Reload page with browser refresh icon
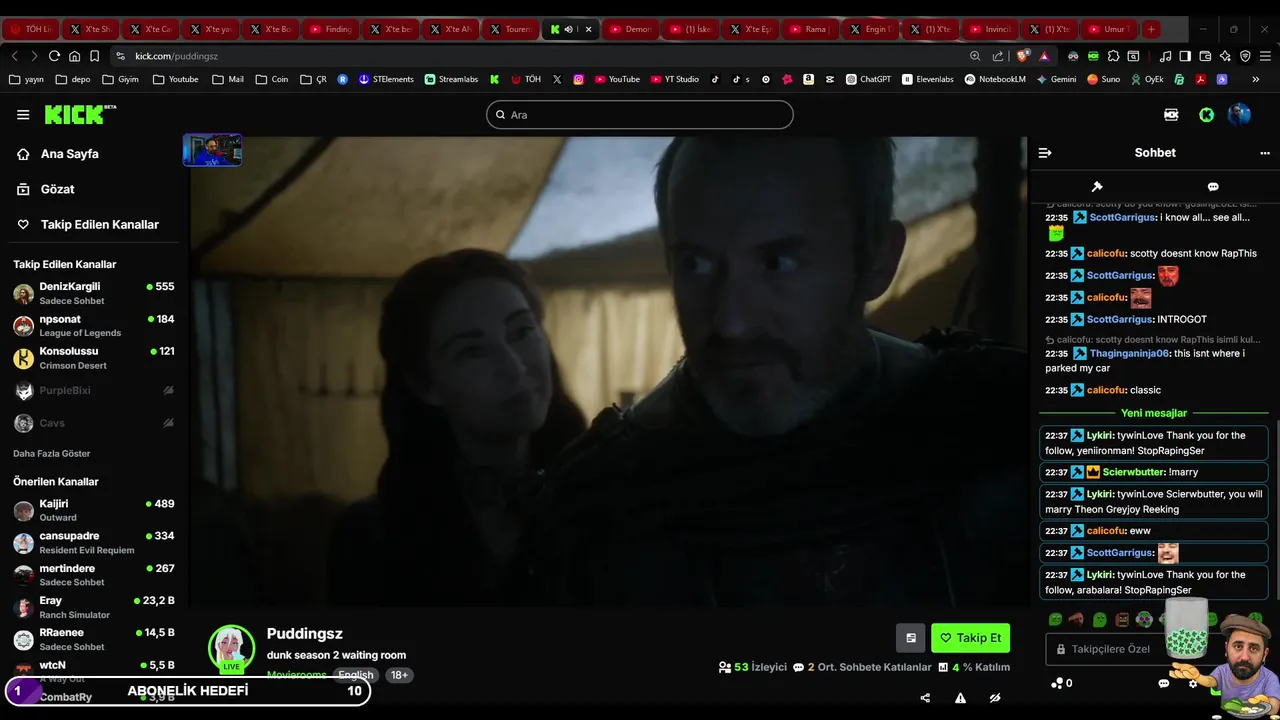1280x720 pixels. click(x=54, y=56)
